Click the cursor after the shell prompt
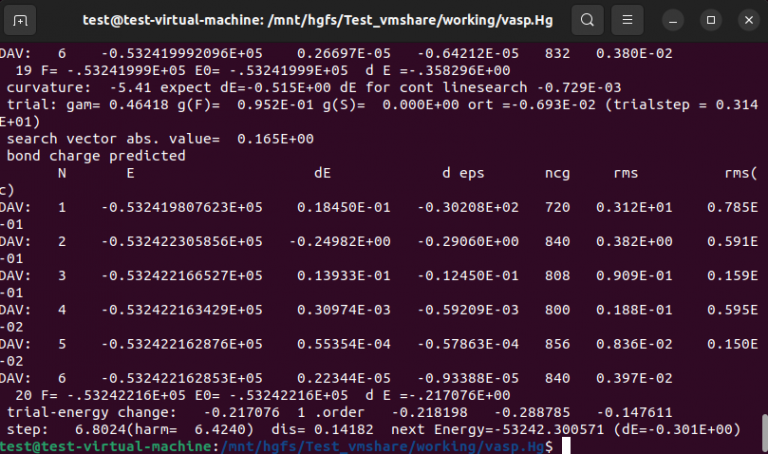This screenshot has width=768, height=454. pos(565,445)
